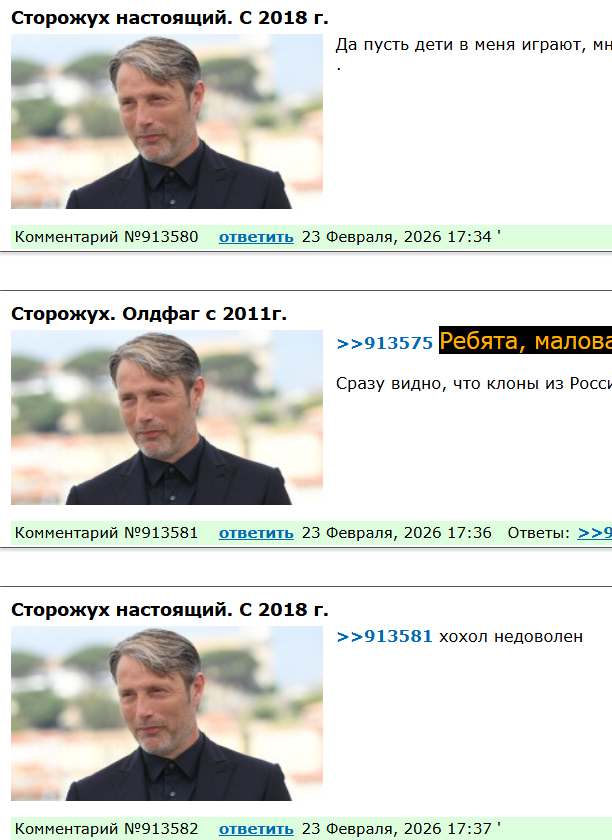
Task: Open the avatar image in comment №913581
Action: pos(167,417)
